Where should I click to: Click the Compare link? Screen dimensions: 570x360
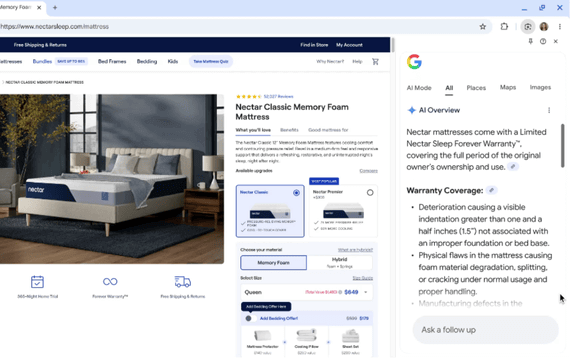coord(368,171)
